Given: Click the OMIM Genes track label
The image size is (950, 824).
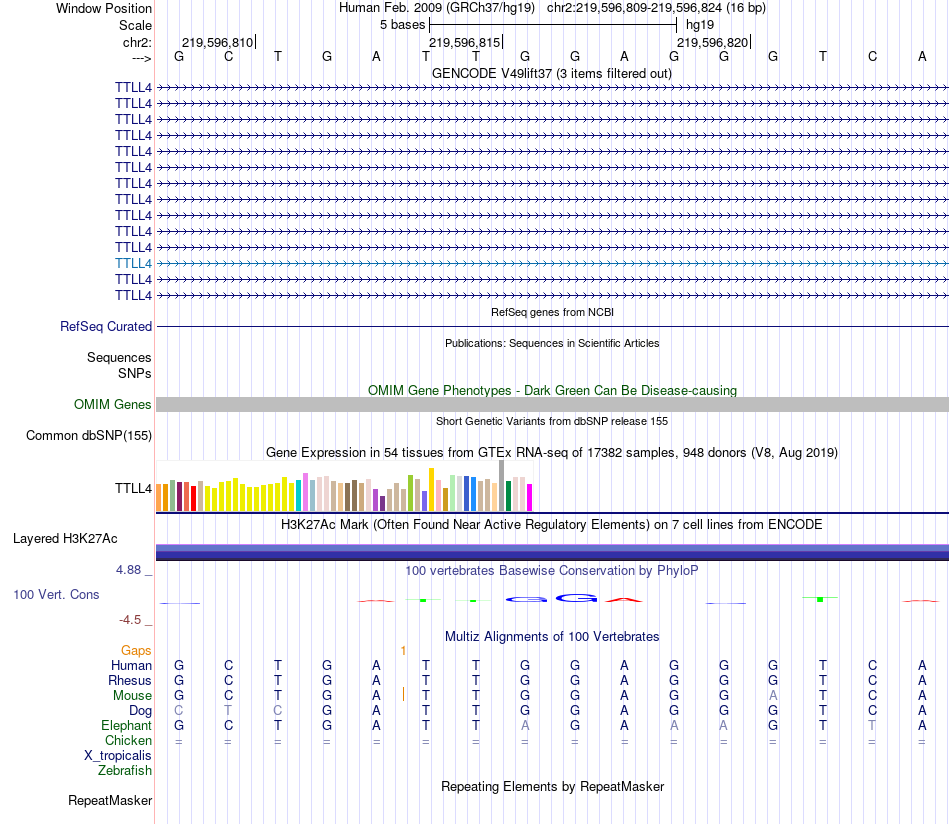Looking at the screenshot, I should tap(113, 405).
